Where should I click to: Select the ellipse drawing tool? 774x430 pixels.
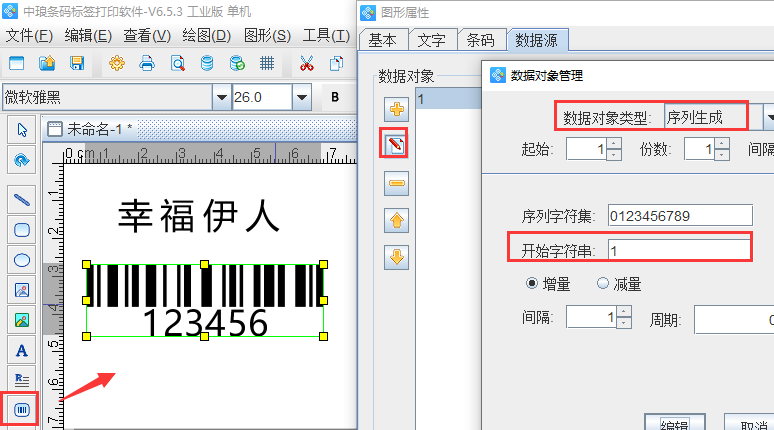tap(21, 260)
